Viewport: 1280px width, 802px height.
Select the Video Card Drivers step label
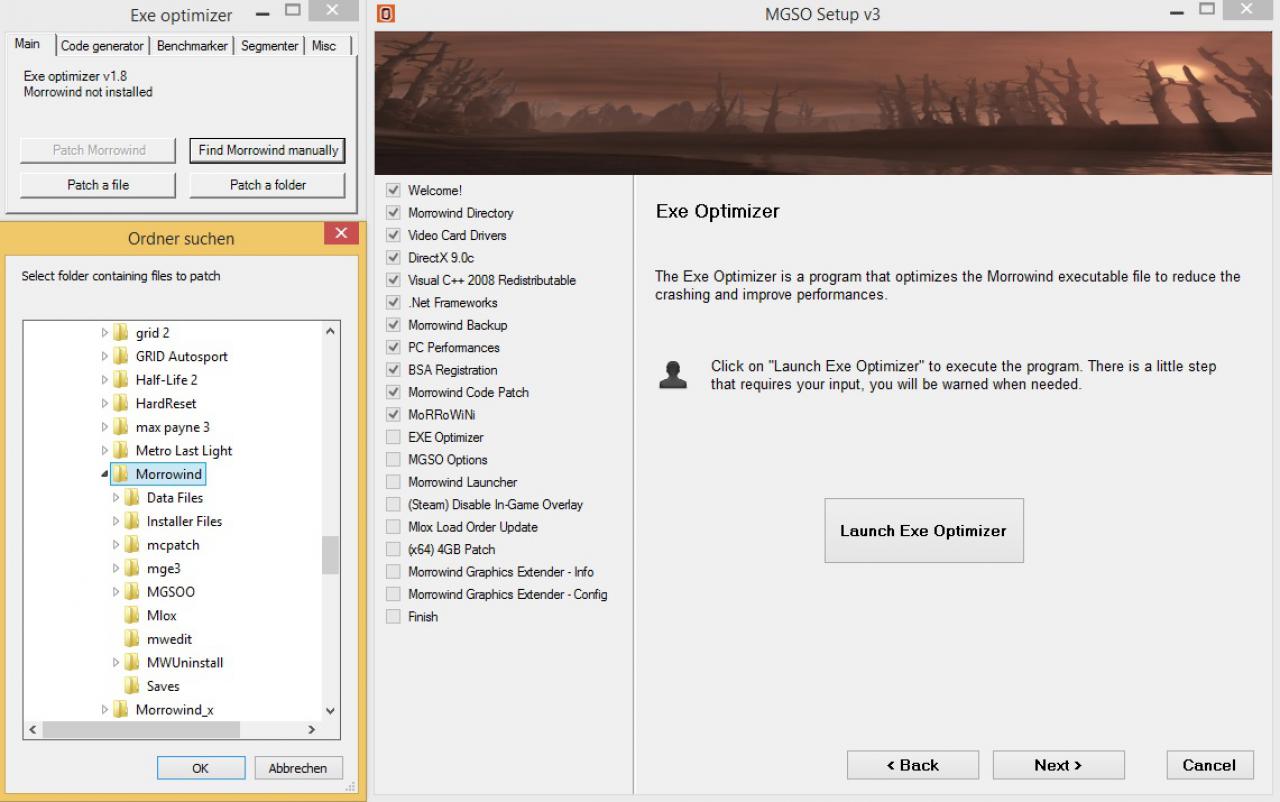click(457, 235)
